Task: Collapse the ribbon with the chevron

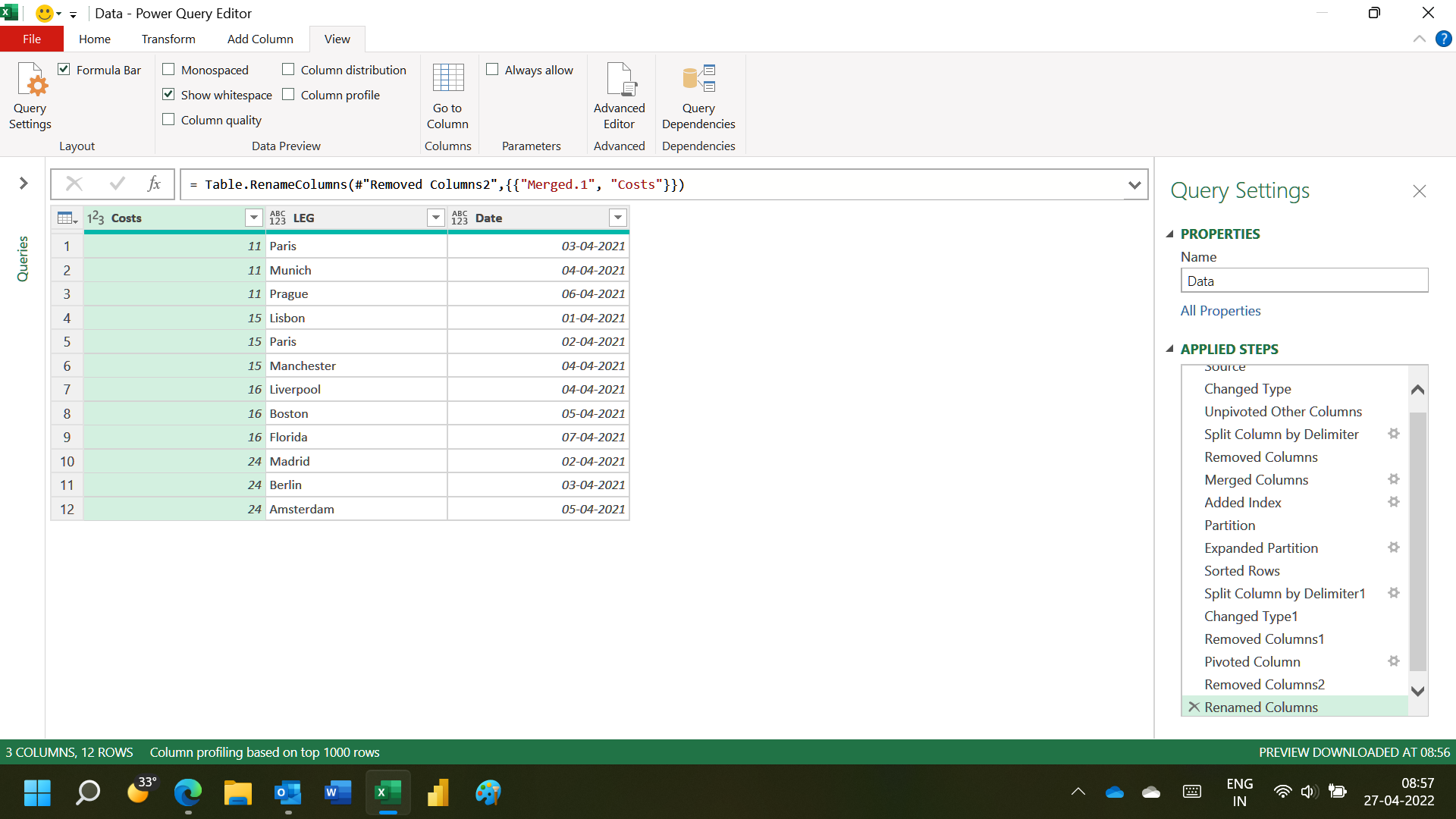Action: (x=1419, y=39)
